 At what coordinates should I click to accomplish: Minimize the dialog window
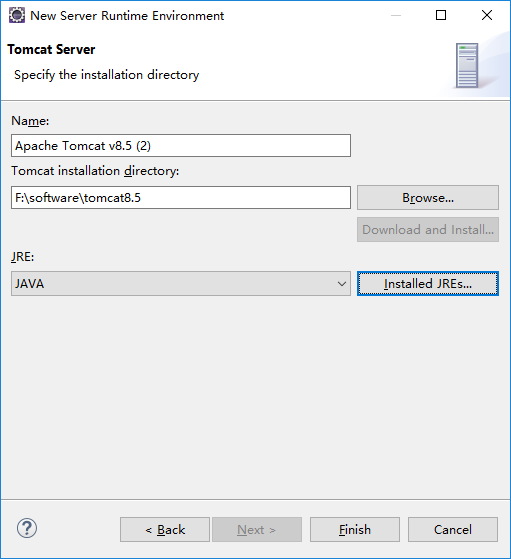[396, 15]
